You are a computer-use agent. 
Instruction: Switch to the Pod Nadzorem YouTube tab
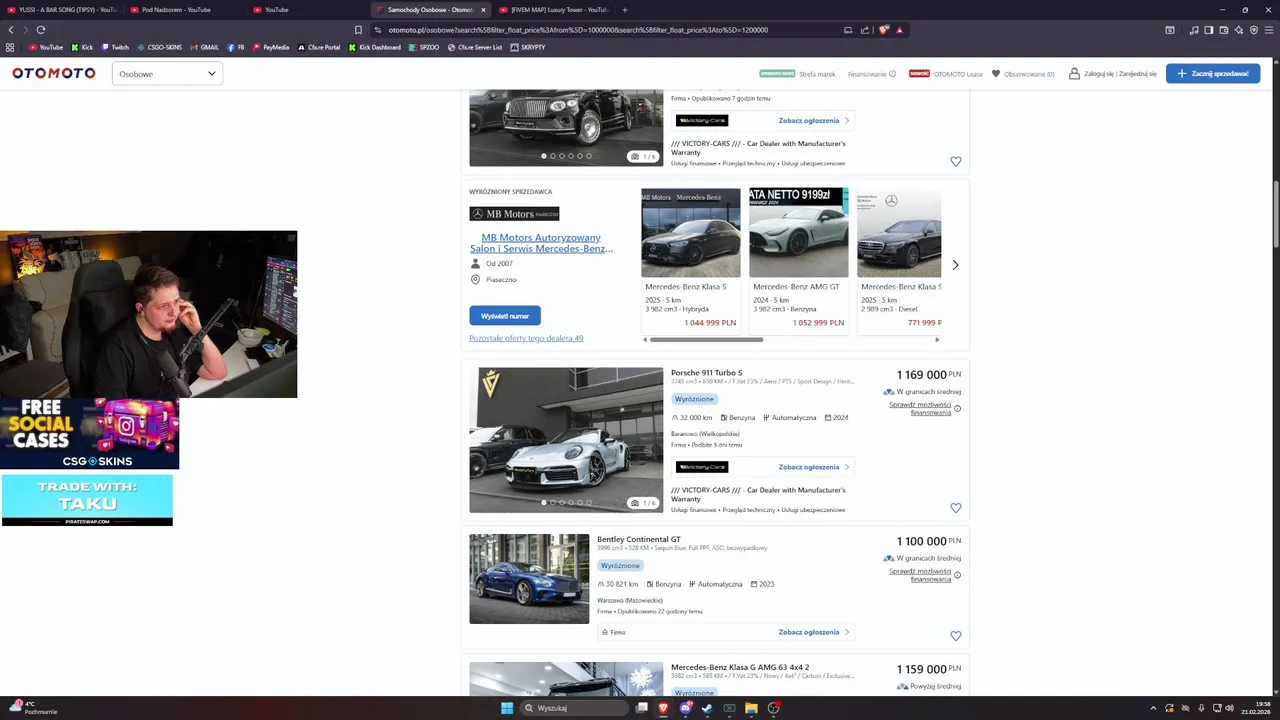[183, 10]
